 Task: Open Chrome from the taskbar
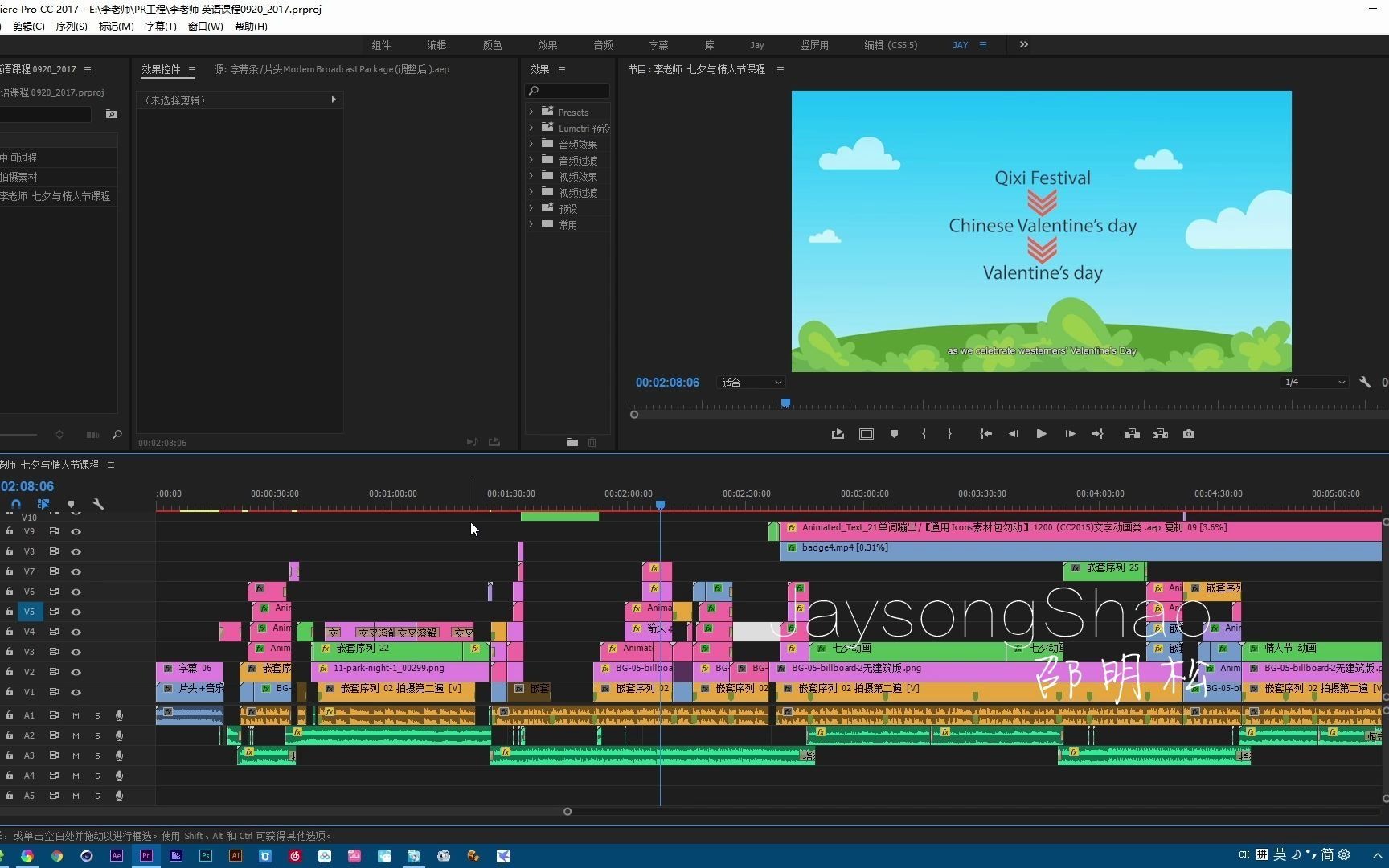[57, 856]
